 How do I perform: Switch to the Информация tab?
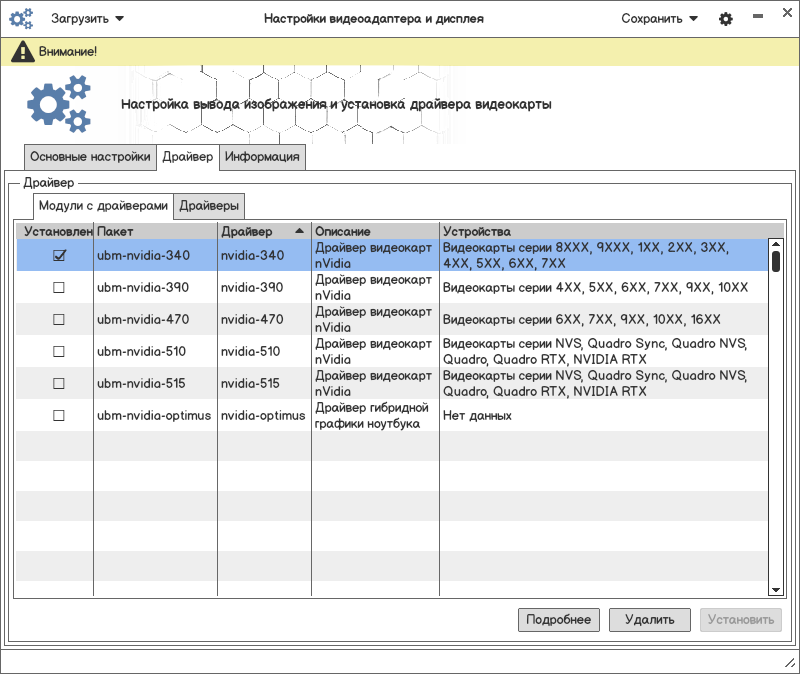pos(262,157)
